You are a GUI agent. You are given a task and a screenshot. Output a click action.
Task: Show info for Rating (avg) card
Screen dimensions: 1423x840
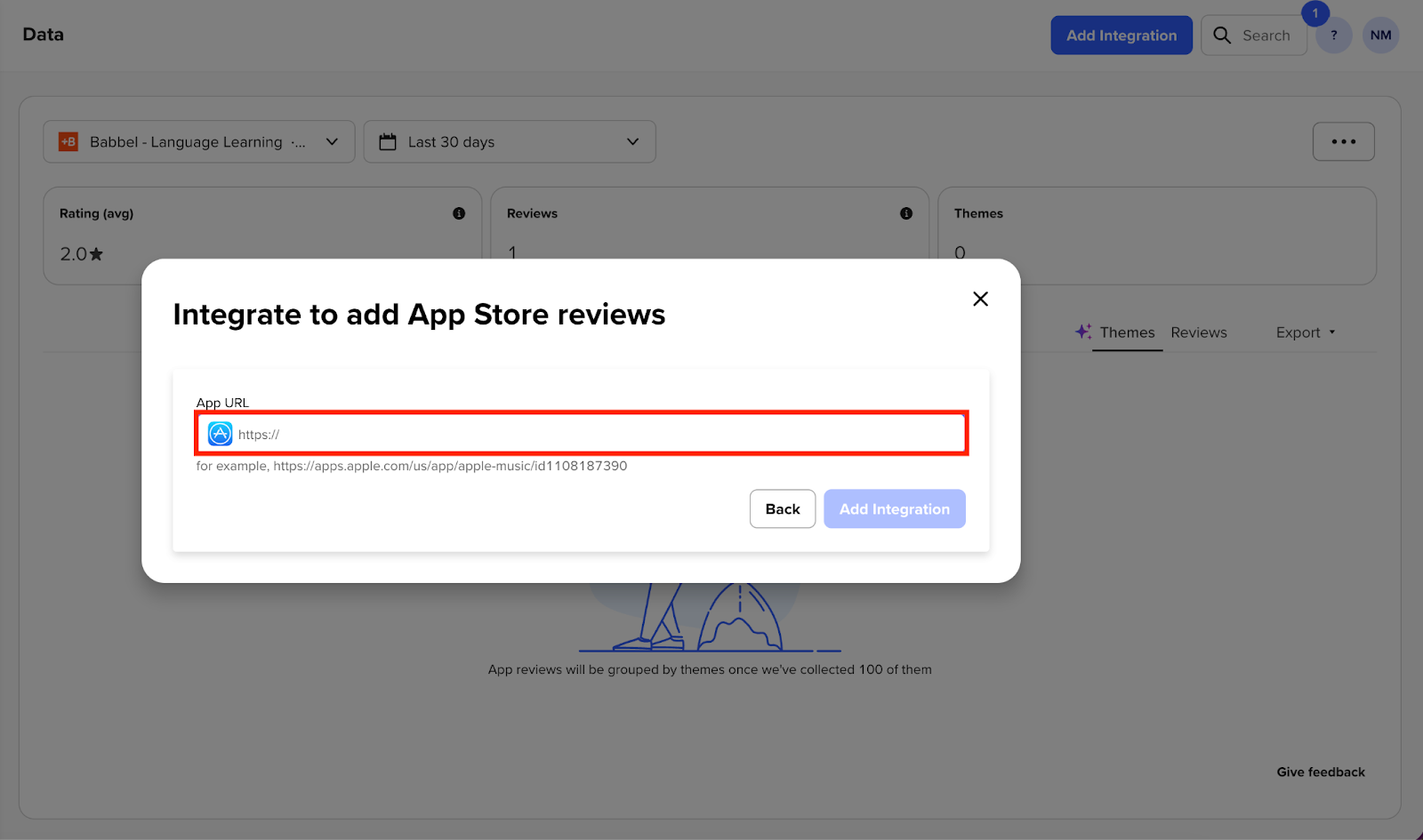click(459, 213)
